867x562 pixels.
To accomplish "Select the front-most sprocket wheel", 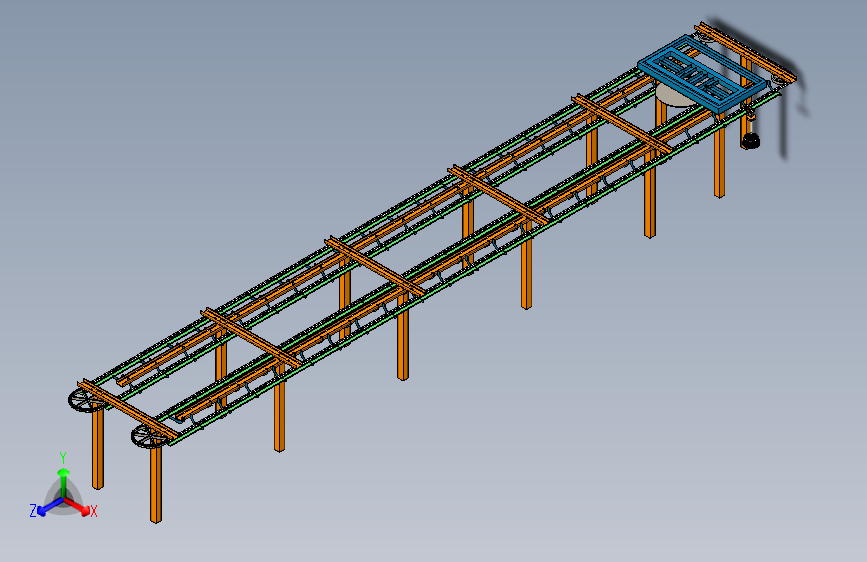I will pos(149,436).
